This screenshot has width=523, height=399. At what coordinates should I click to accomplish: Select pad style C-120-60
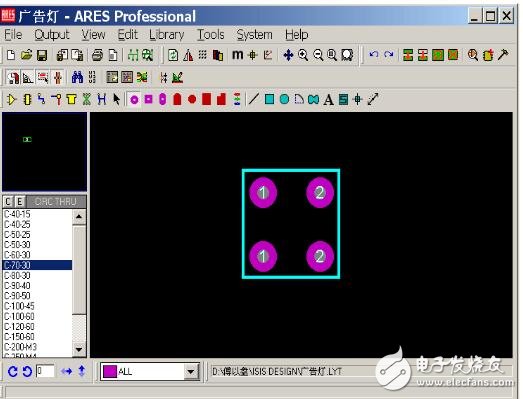(37, 326)
